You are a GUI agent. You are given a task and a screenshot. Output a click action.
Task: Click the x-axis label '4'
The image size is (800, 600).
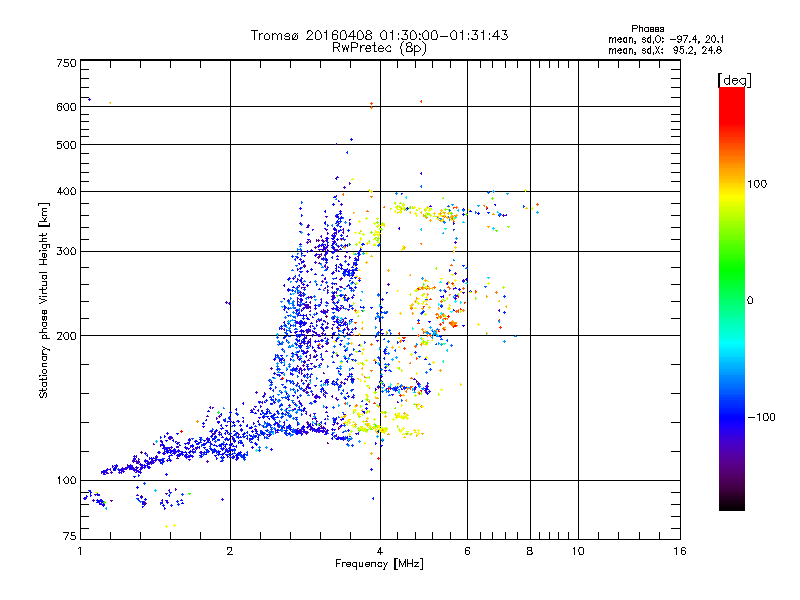(x=380, y=551)
